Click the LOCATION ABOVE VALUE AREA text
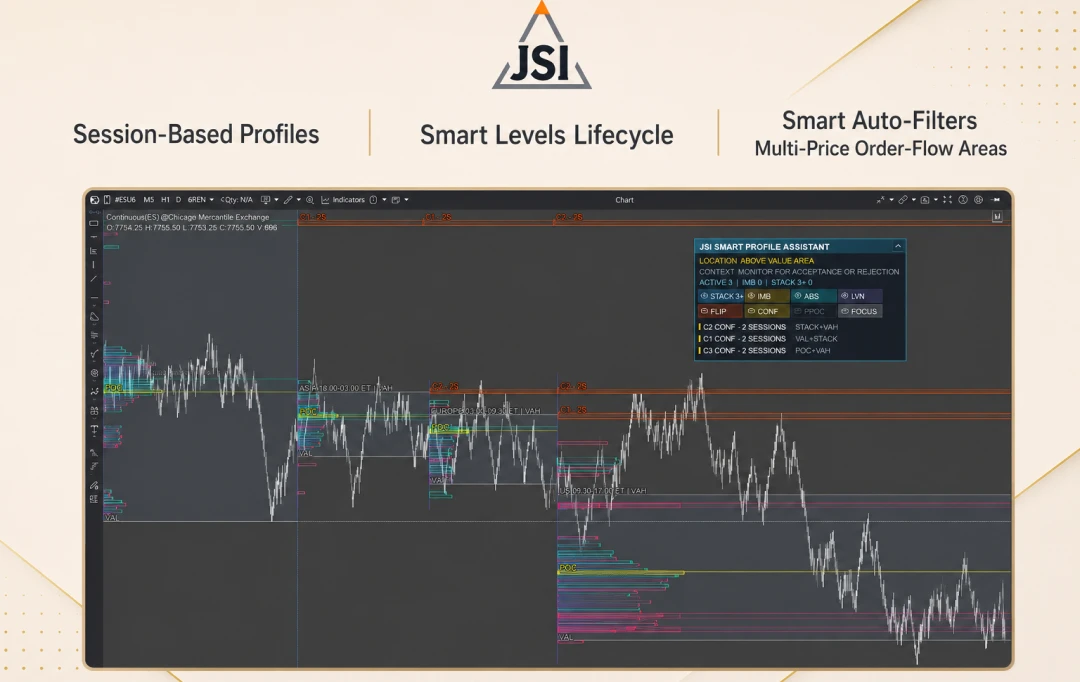1080x682 pixels. pyautogui.click(x=756, y=260)
